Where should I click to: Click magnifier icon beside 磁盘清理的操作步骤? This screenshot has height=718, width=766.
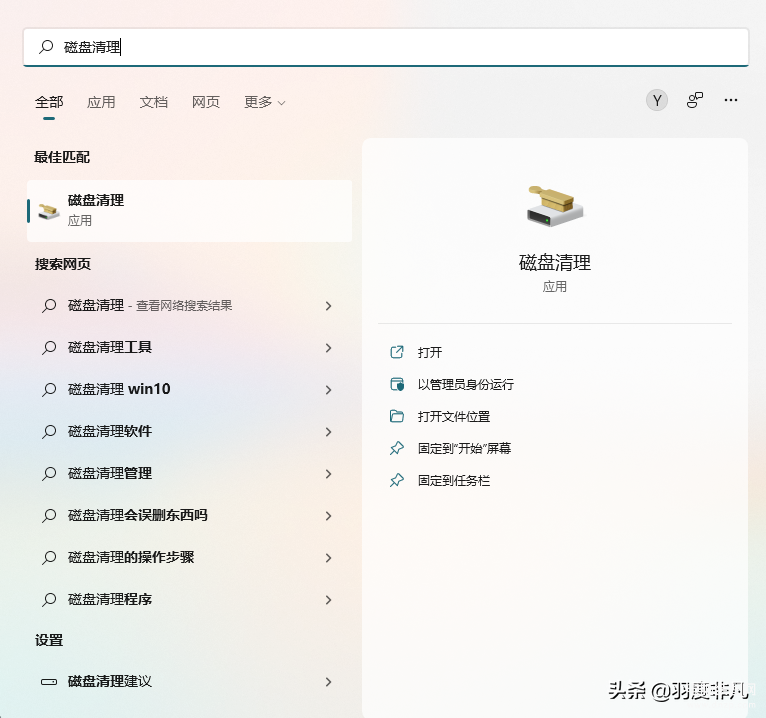point(49,558)
